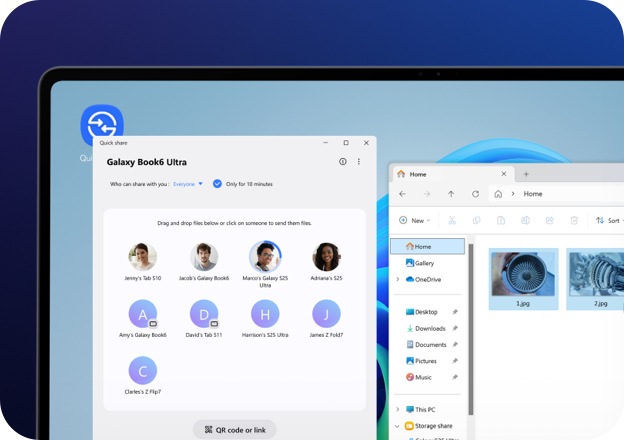Expand the This PC tree node
Screen dimensions: 624x440
click(x=397, y=409)
